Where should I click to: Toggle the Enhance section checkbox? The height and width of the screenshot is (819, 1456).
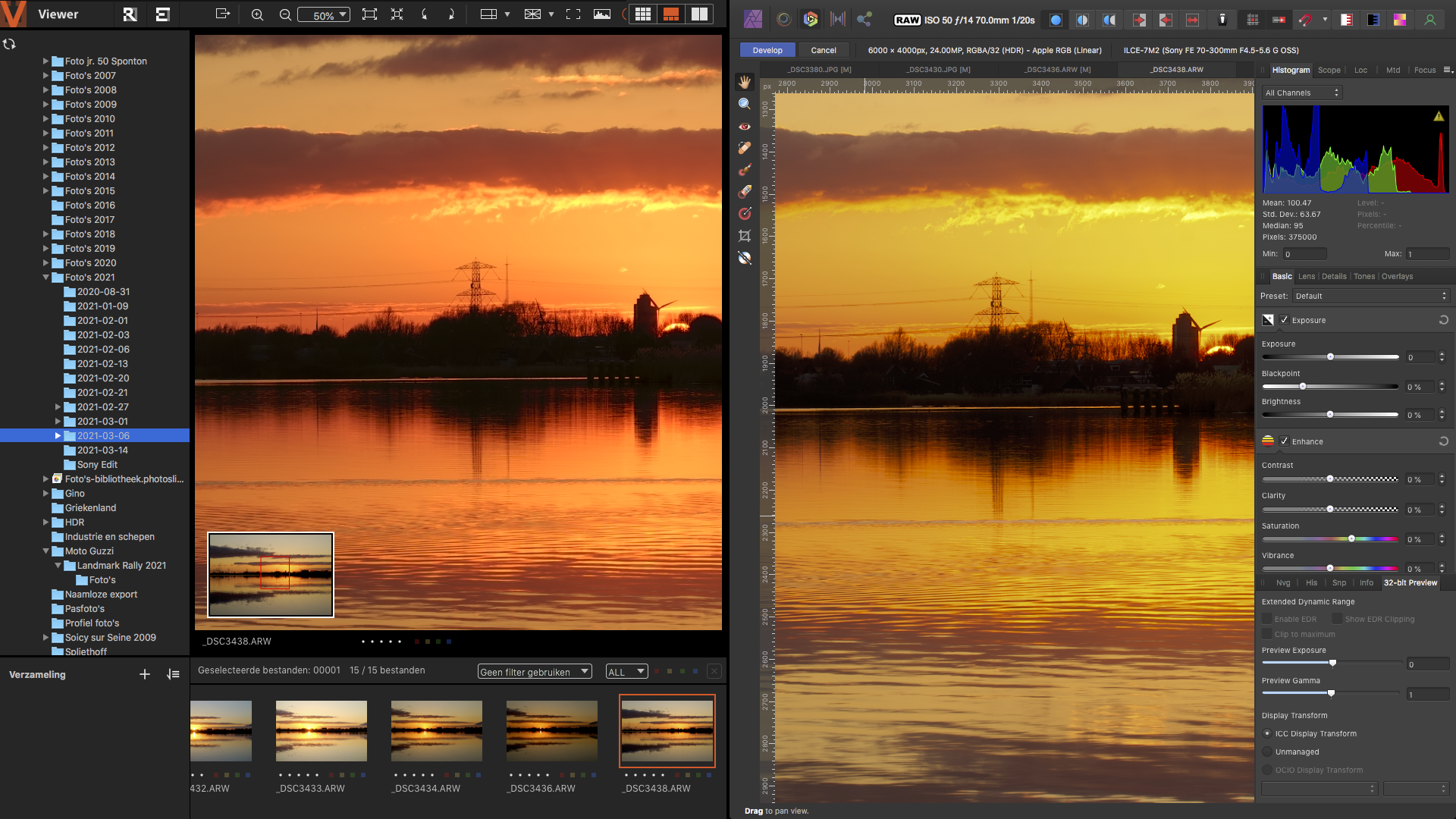point(1285,441)
